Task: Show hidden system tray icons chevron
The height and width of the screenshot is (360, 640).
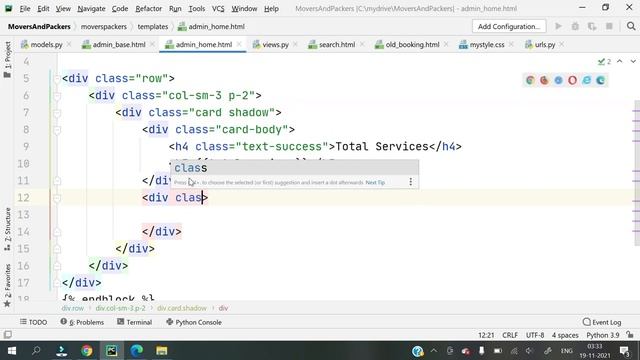Action: pos(433,351)
